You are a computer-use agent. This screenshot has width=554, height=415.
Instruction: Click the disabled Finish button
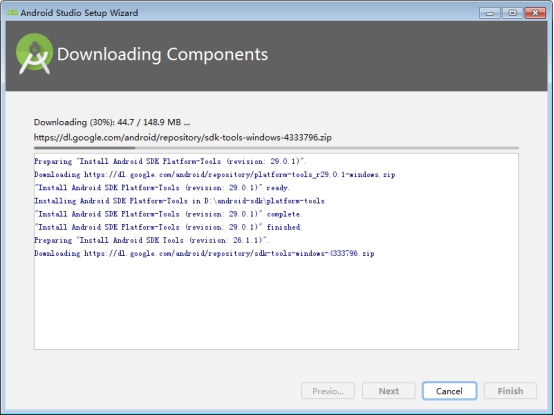click(510, 391)
